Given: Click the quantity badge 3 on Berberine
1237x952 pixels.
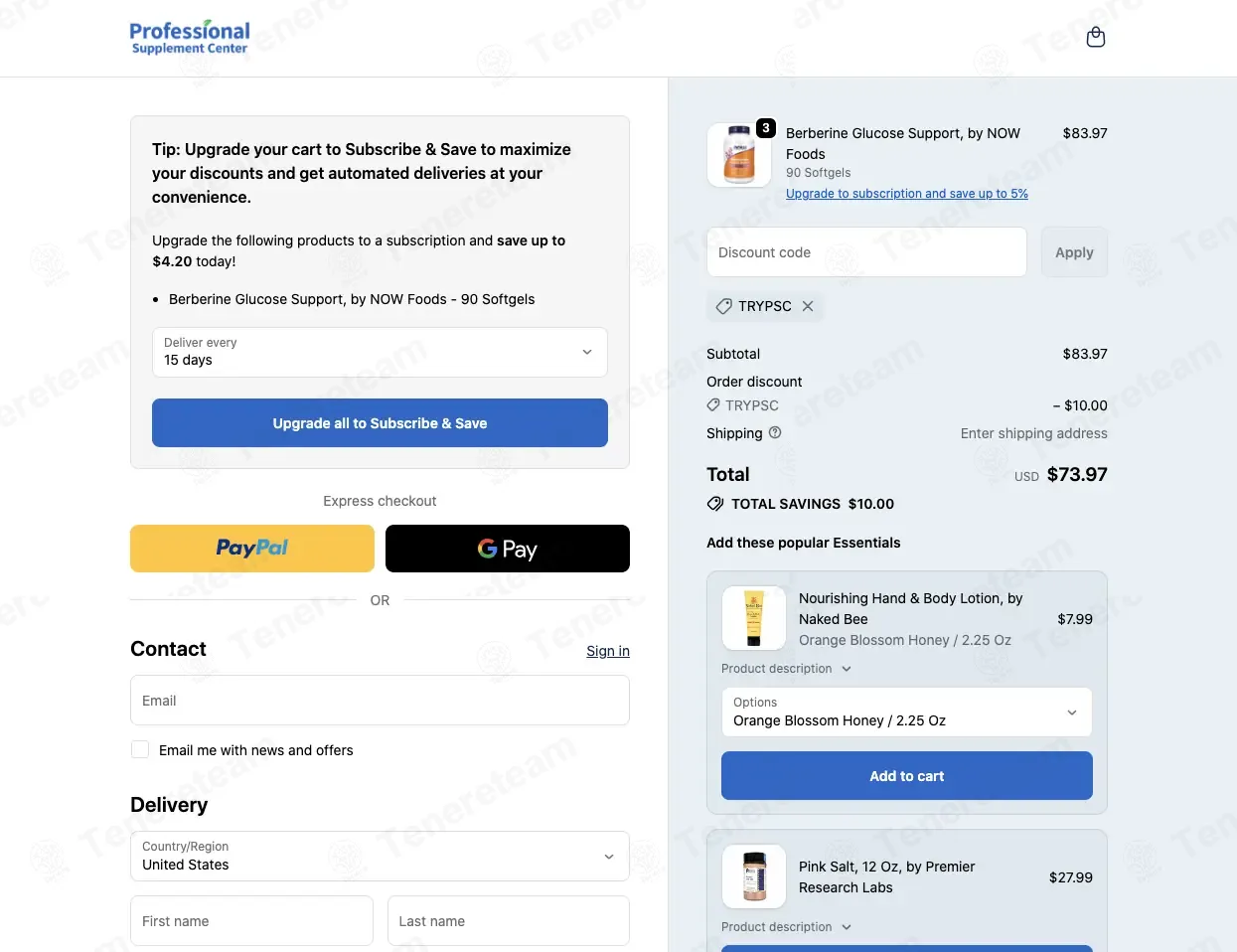Looking at the screenshot, I should 766,128.
